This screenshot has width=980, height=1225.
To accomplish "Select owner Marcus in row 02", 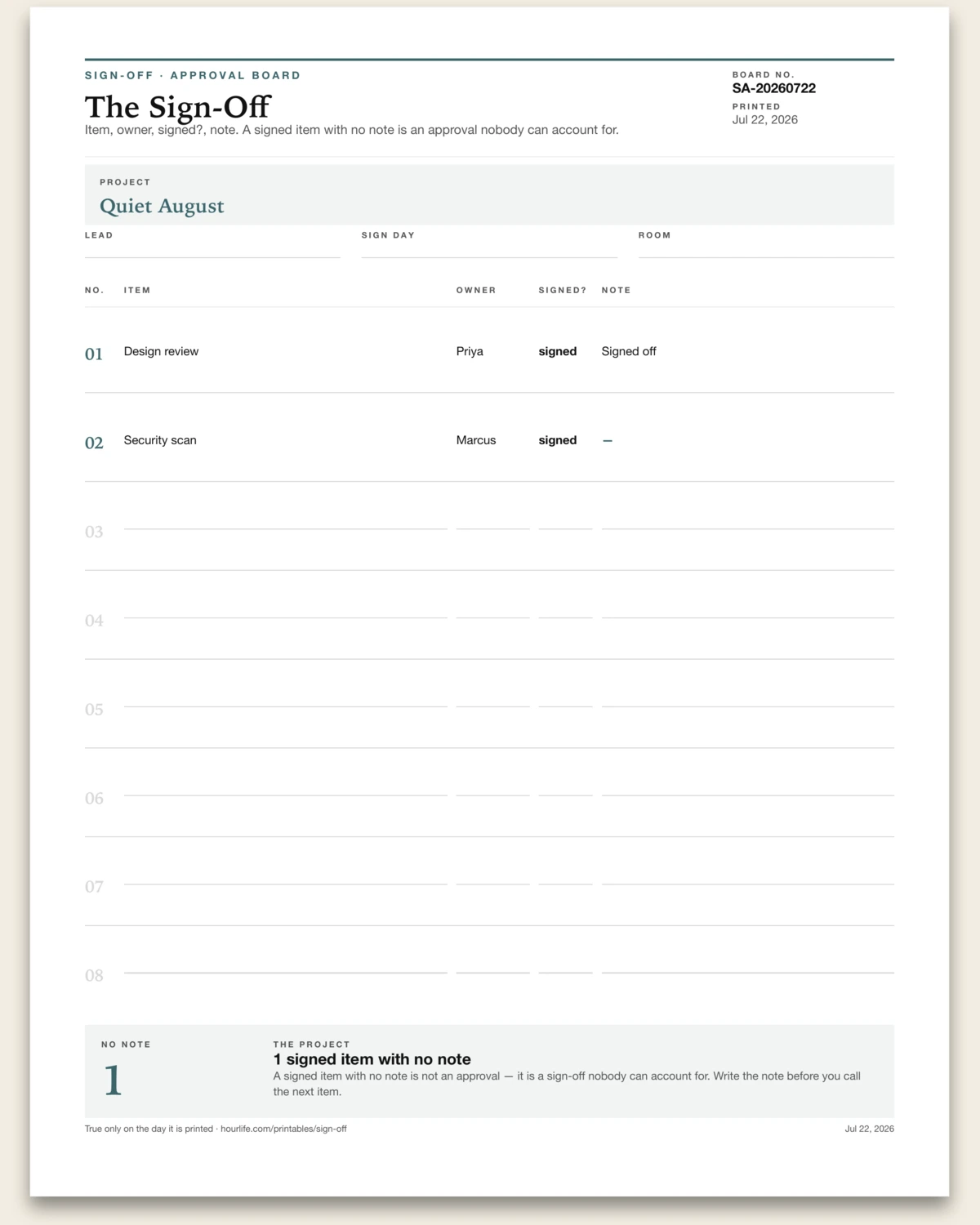I will point(476,440).
